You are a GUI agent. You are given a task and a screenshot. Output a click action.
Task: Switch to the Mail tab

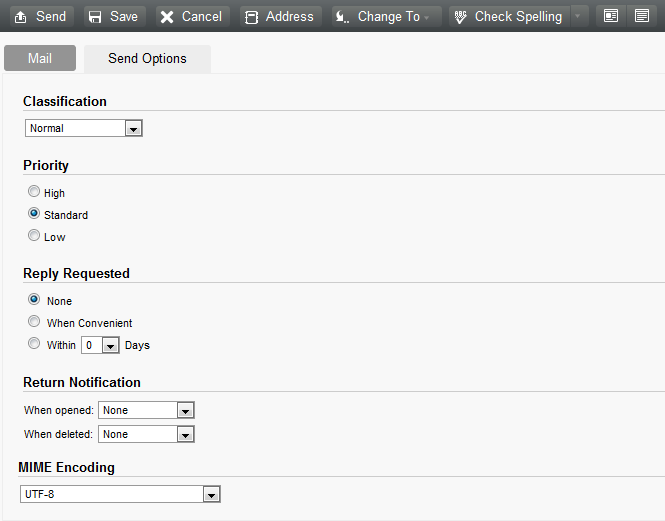coord(40,58)
